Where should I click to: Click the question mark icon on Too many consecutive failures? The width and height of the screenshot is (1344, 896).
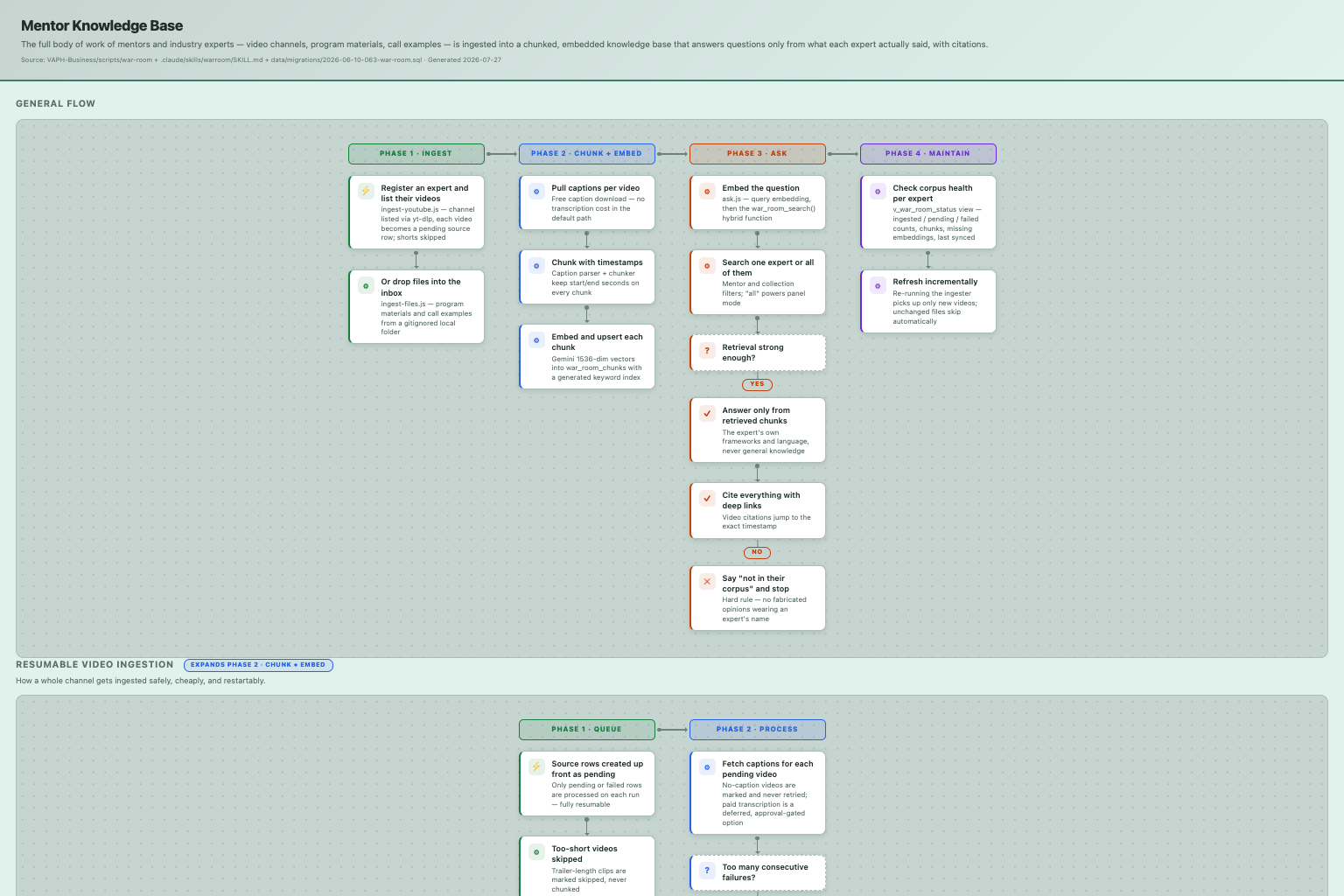pyautogui.click(x=707, y=870)
